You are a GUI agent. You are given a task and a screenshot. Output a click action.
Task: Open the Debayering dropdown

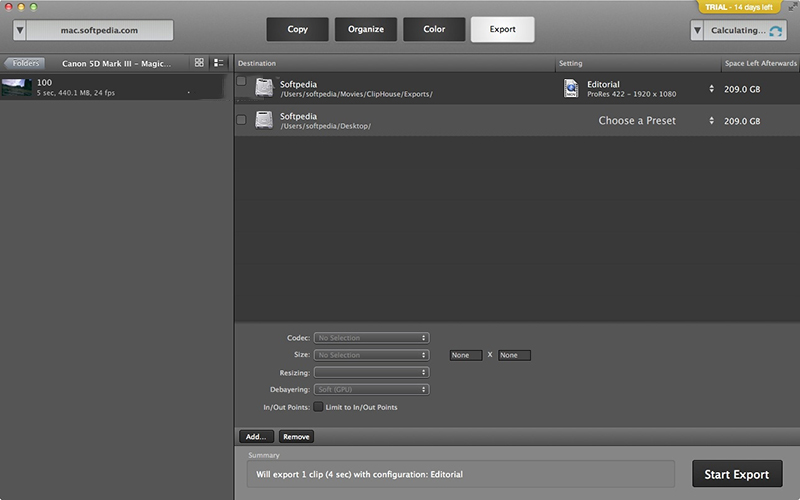(371, 389)
